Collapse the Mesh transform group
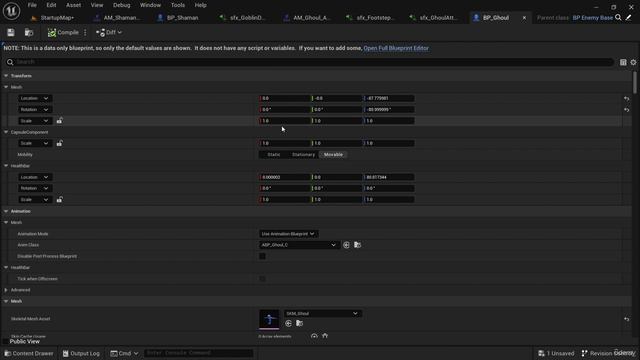This screenshot has height=360, width=640. 6,87
